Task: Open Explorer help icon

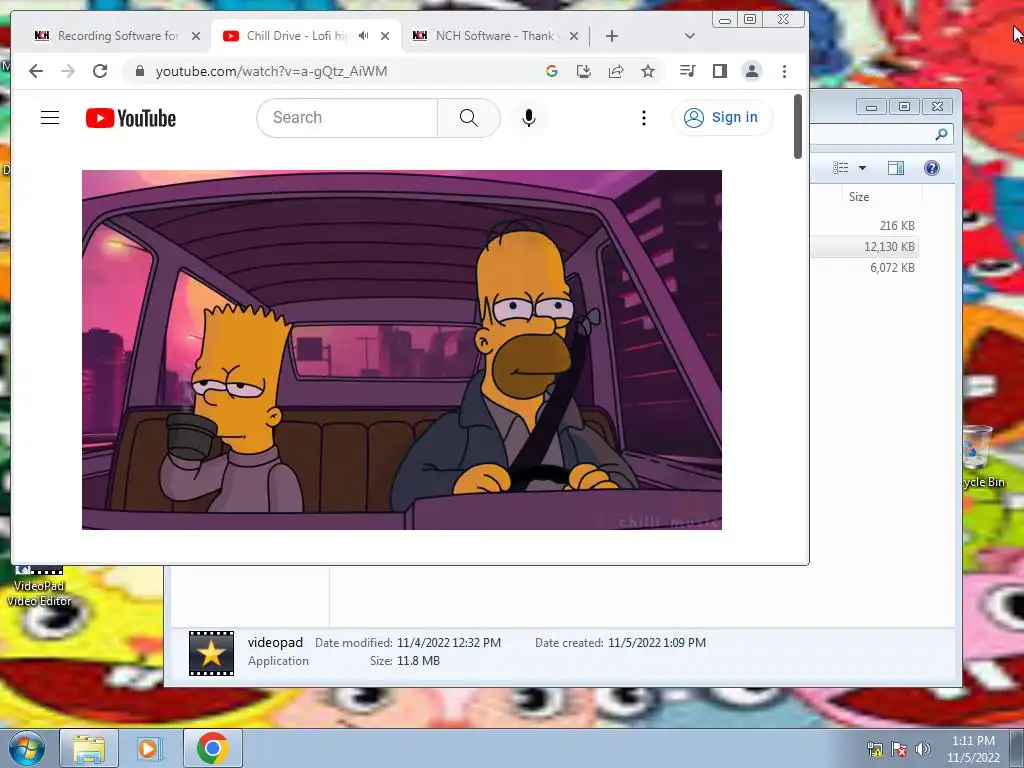Action: pos(932,168)
